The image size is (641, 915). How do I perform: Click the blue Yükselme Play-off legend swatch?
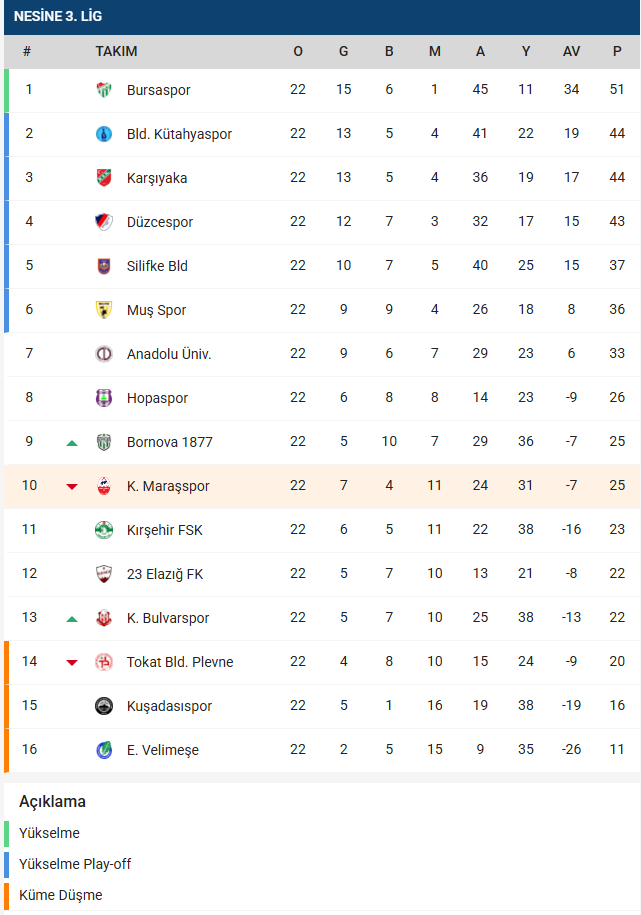point(6,864)
